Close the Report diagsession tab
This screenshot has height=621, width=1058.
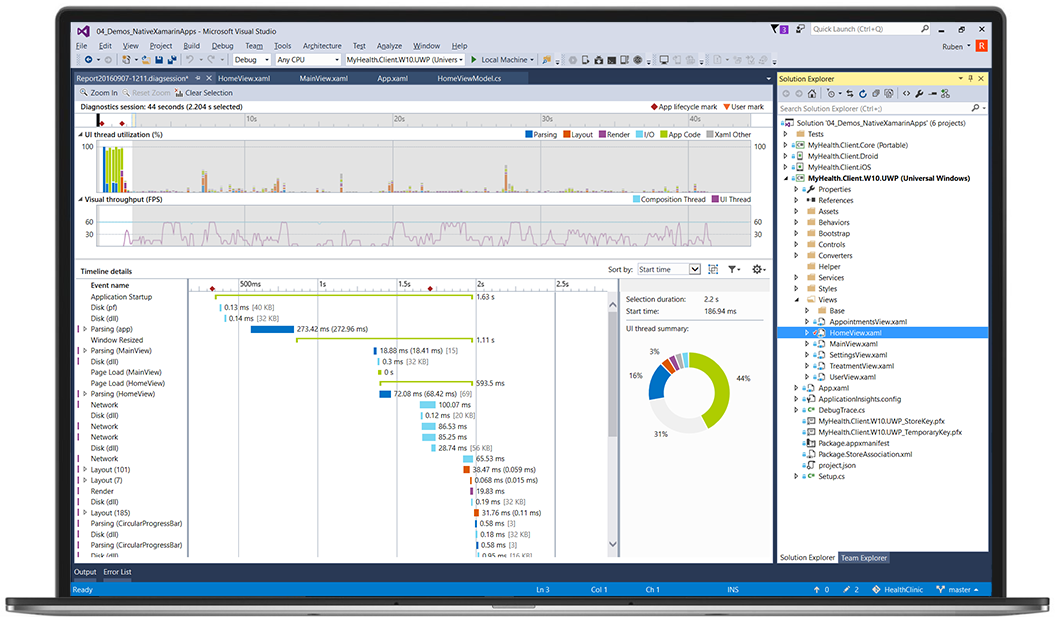pyautogui.click(x=208, y=78)
